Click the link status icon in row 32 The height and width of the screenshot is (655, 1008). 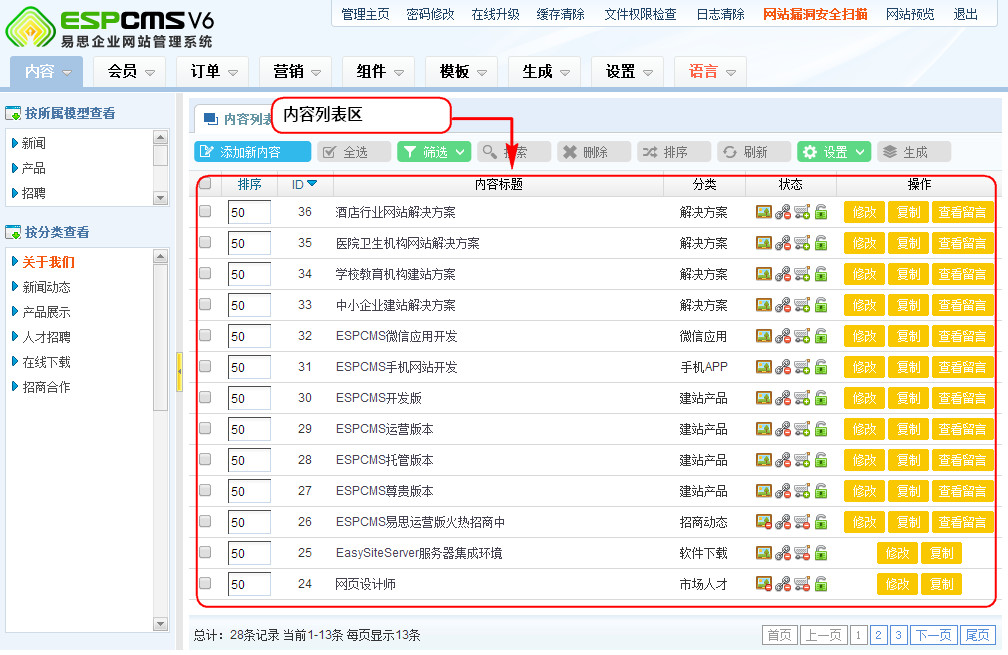[782, 336]
